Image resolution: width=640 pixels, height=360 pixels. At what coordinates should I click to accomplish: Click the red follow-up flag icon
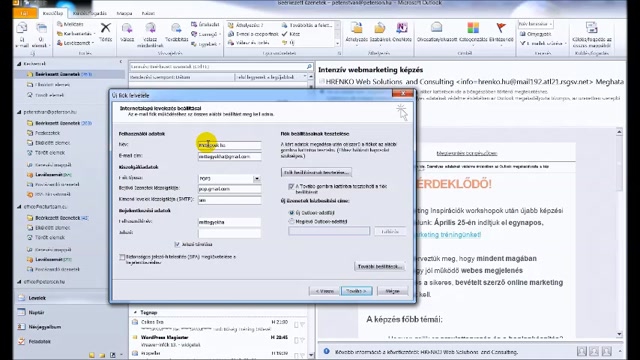(501, 28)
